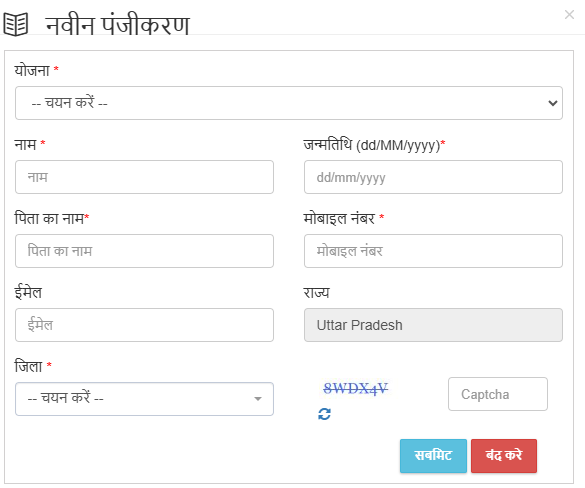Click the 8WDX4V captcha image

(x=355, y=388)
